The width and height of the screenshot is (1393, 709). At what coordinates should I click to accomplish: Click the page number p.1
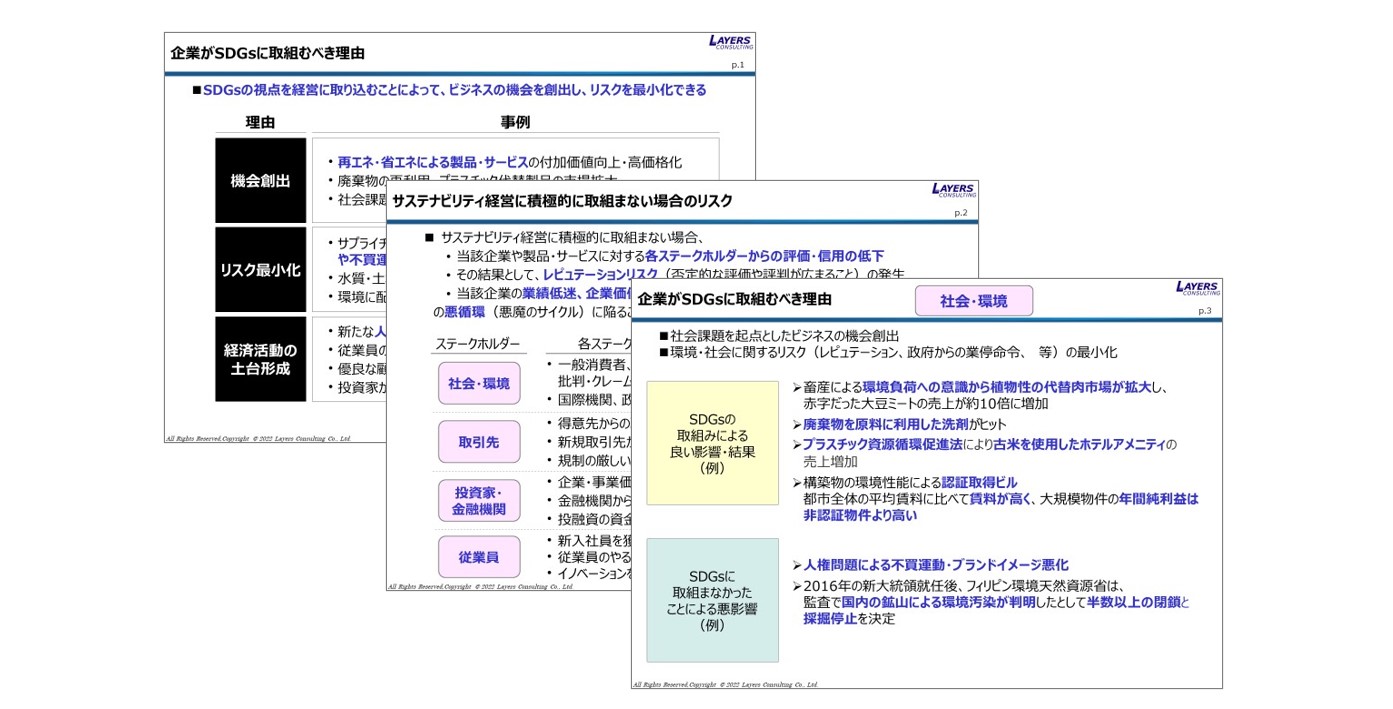click(x=738, y=65)
